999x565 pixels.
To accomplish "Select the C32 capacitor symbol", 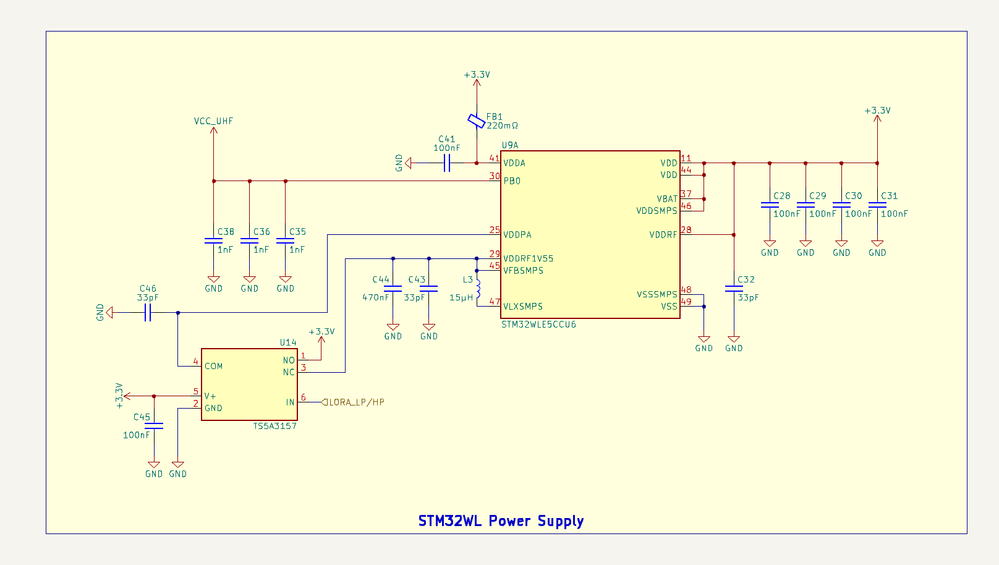I will click(734, 289).
